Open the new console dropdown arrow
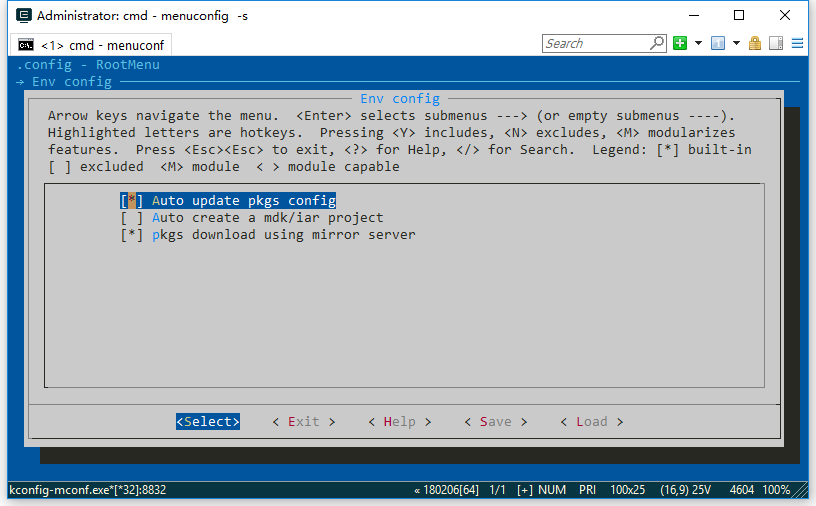This screenshot has width=816, height=506. point(698,43)
